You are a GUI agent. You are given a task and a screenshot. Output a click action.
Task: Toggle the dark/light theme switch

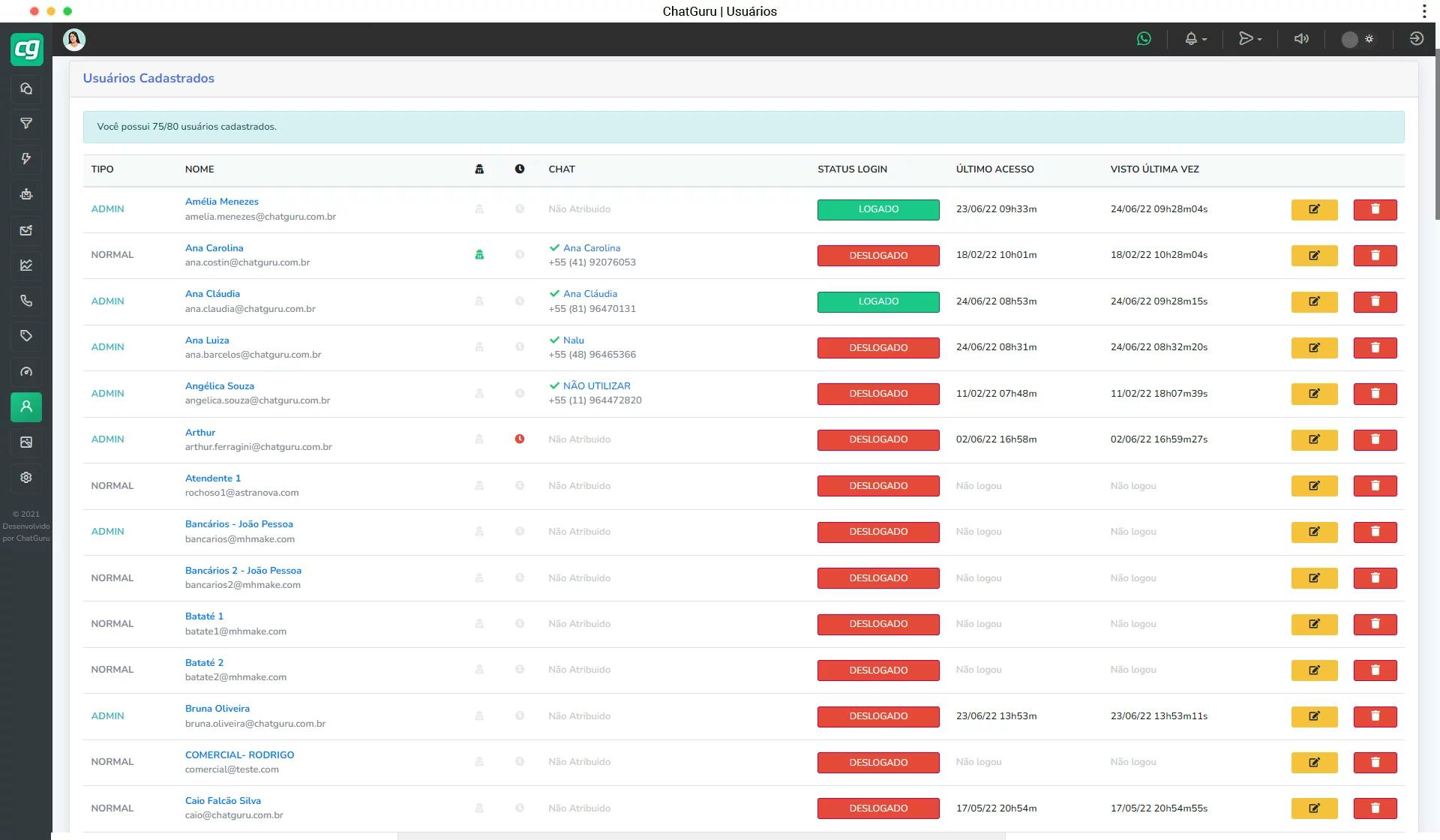(x=1357, y=40)
